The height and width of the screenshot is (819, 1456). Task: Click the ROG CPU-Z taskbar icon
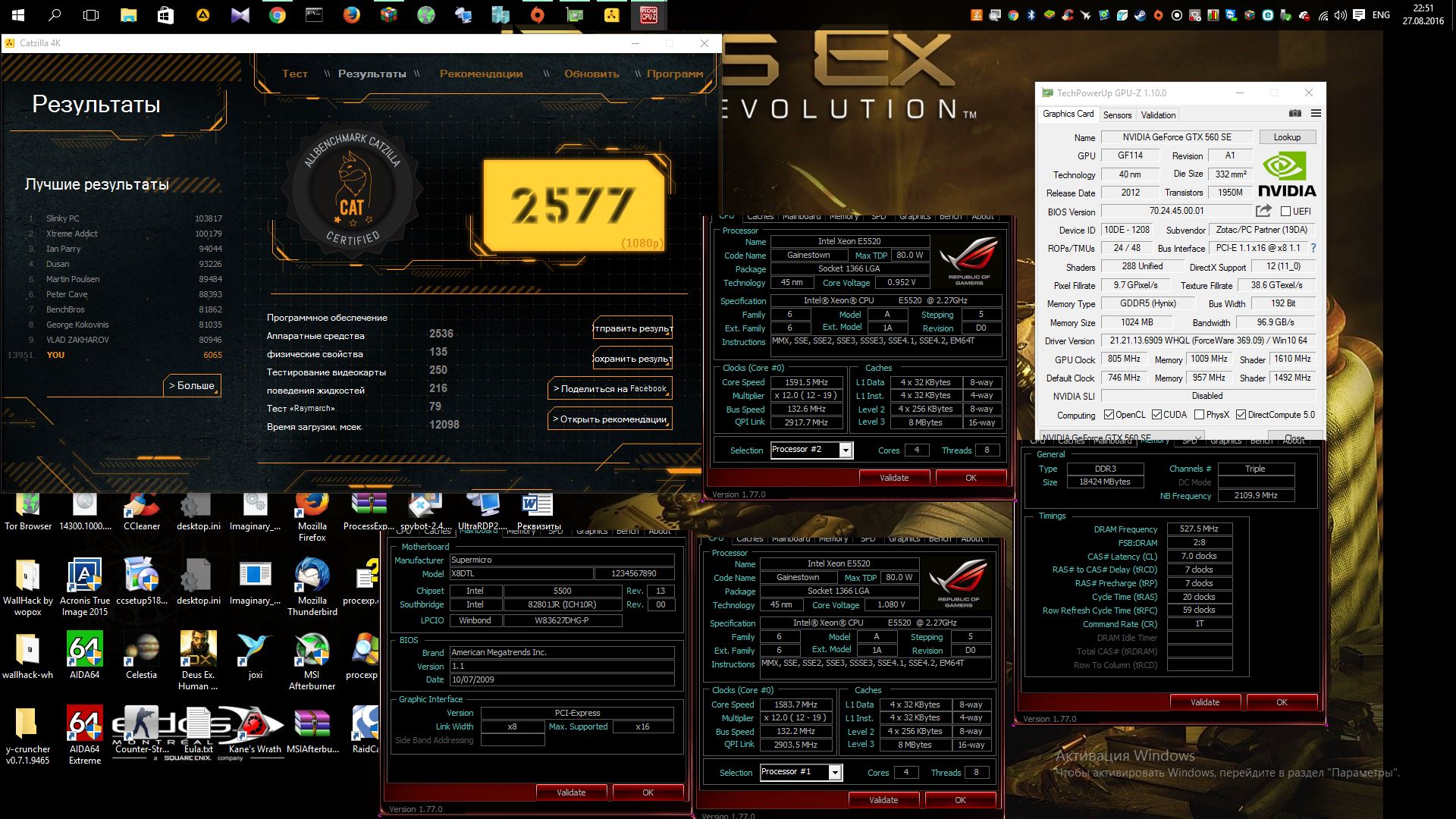[648, 15]
